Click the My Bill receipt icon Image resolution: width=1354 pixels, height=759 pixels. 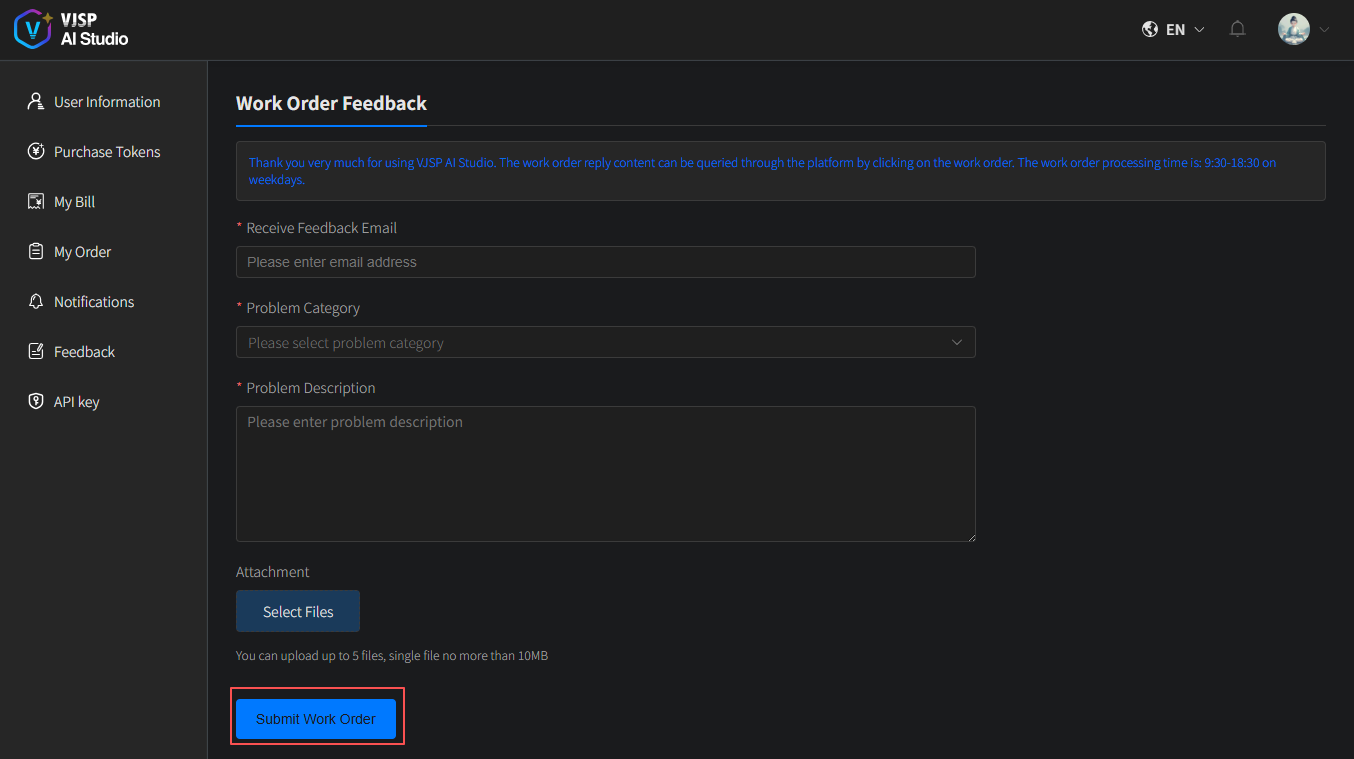click(x=36, y=202)
